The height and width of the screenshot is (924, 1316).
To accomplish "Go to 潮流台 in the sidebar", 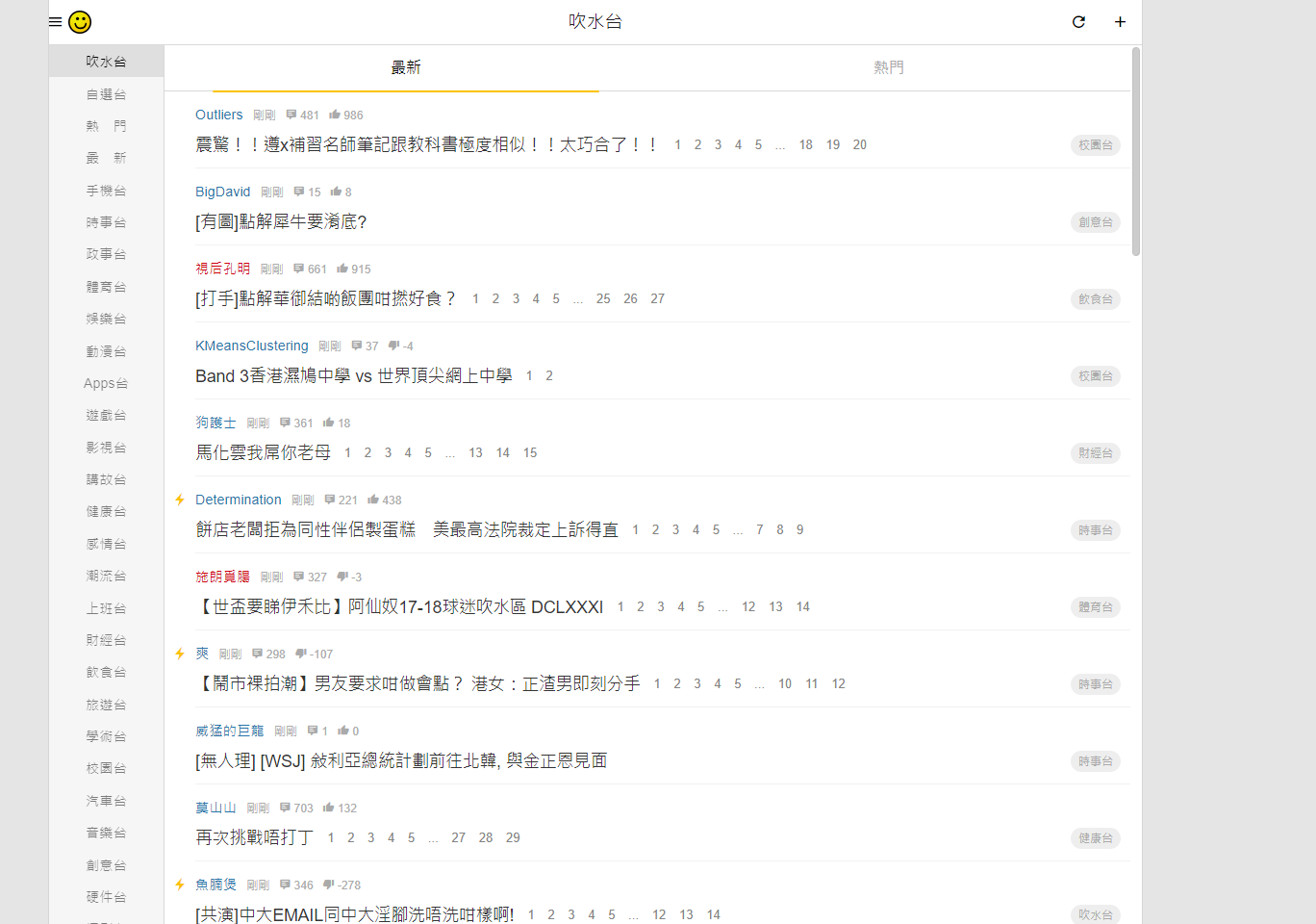I will coord(106,576).
